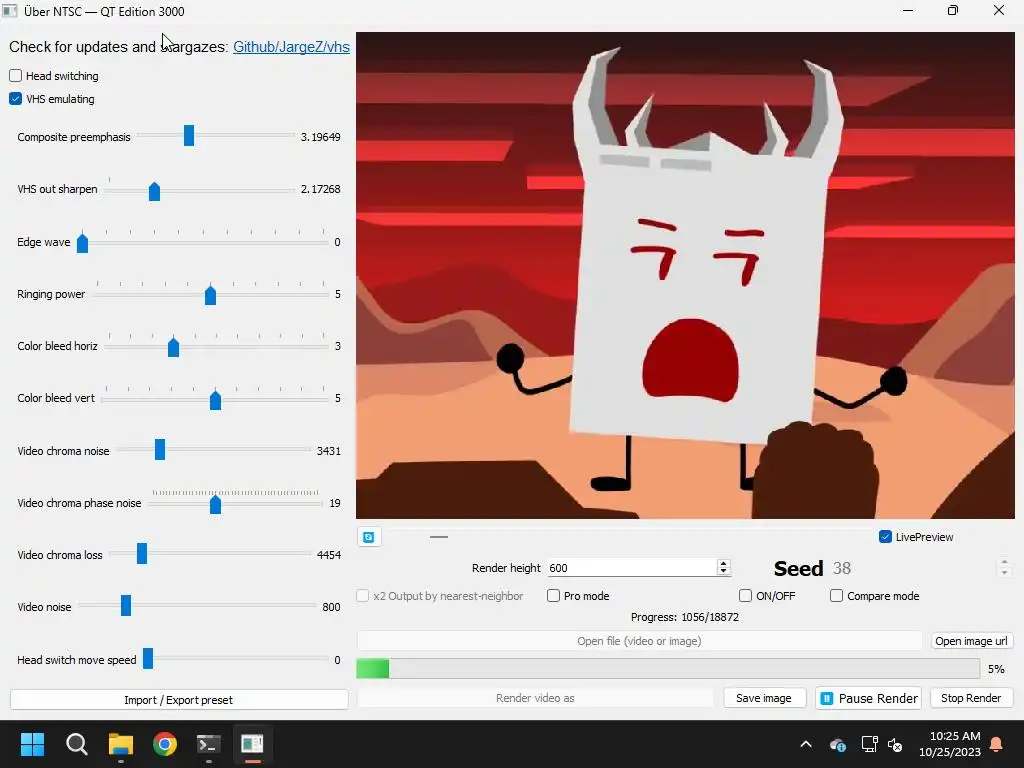The image size is (1024, 768).
Task: Launch Google Chrome from taskbar
Action: 165,744
